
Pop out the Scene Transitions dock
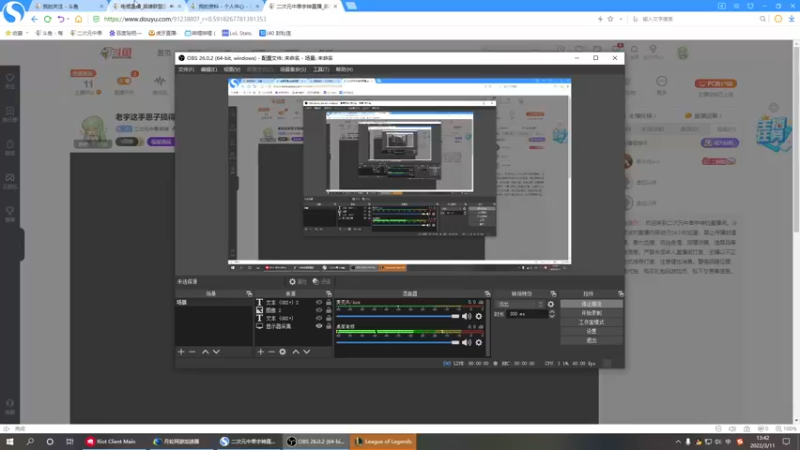click(x=553, y=294)
